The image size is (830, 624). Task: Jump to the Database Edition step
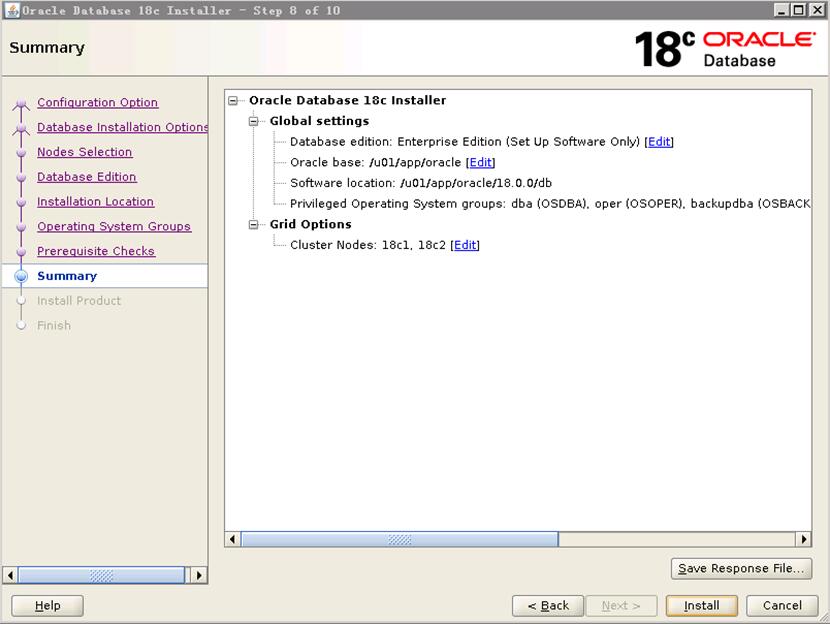87,177
